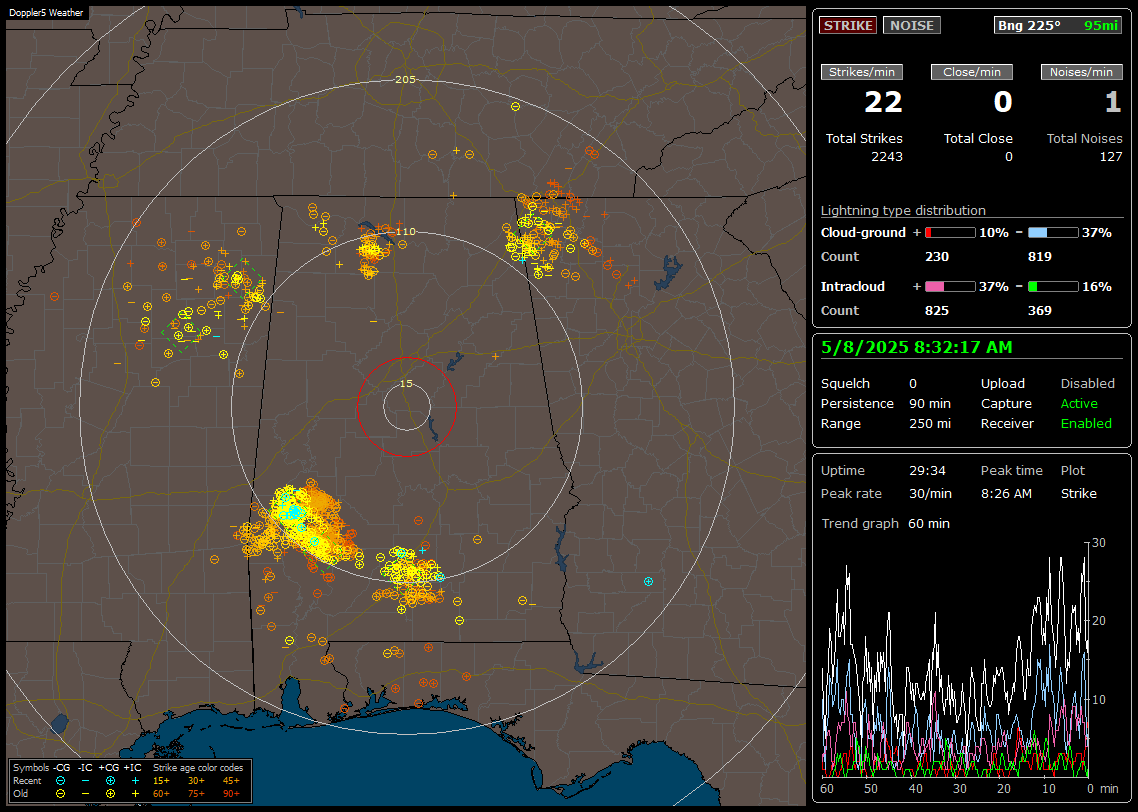
Task: Click the 205 mile range ring label
Action: coord(405,79)
